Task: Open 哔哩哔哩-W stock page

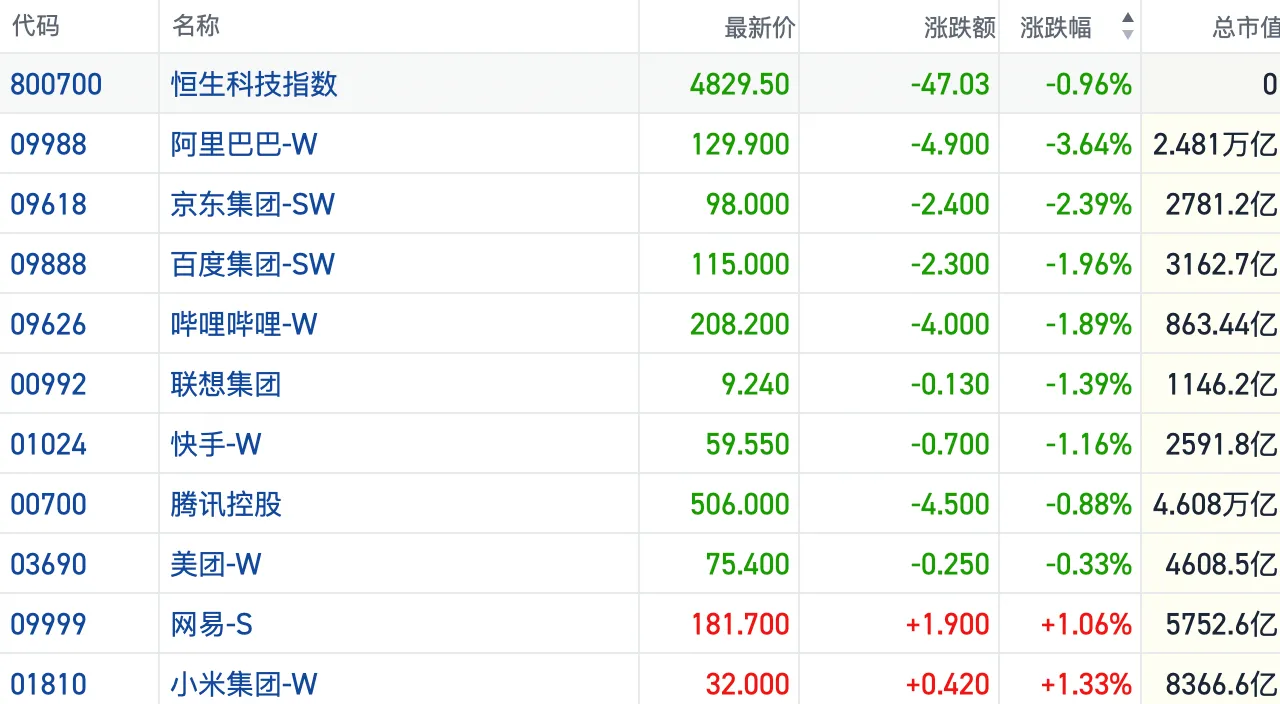Action: tap(244, 324)
